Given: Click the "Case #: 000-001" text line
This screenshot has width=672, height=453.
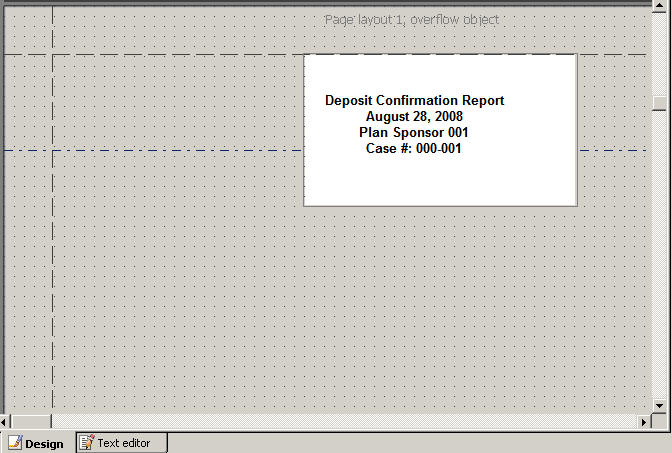Looking at the screenshot, I should point(414,148).
